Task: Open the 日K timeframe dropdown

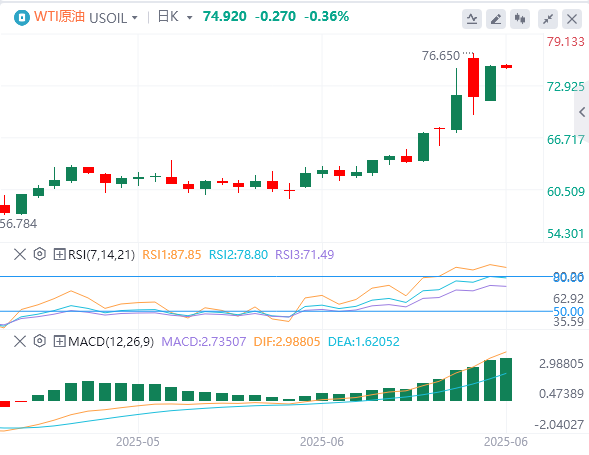Action: 175,17
